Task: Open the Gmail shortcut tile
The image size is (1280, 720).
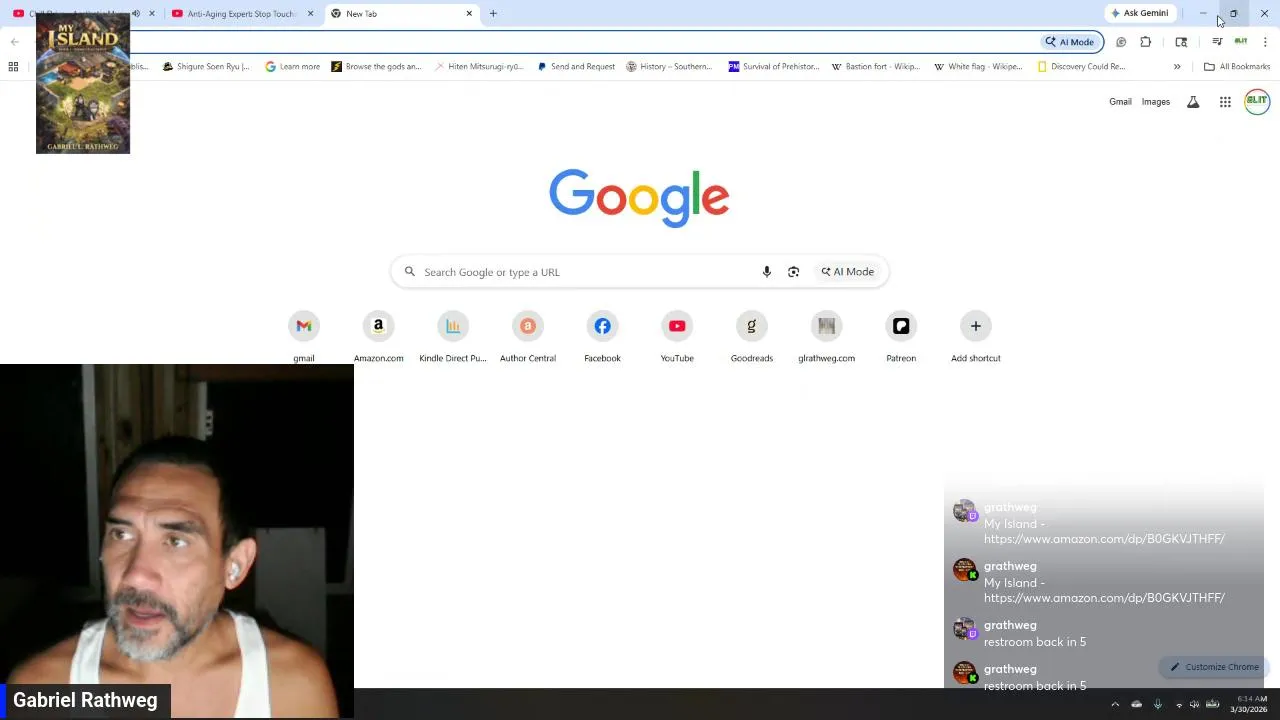Action: coord(304,337)
